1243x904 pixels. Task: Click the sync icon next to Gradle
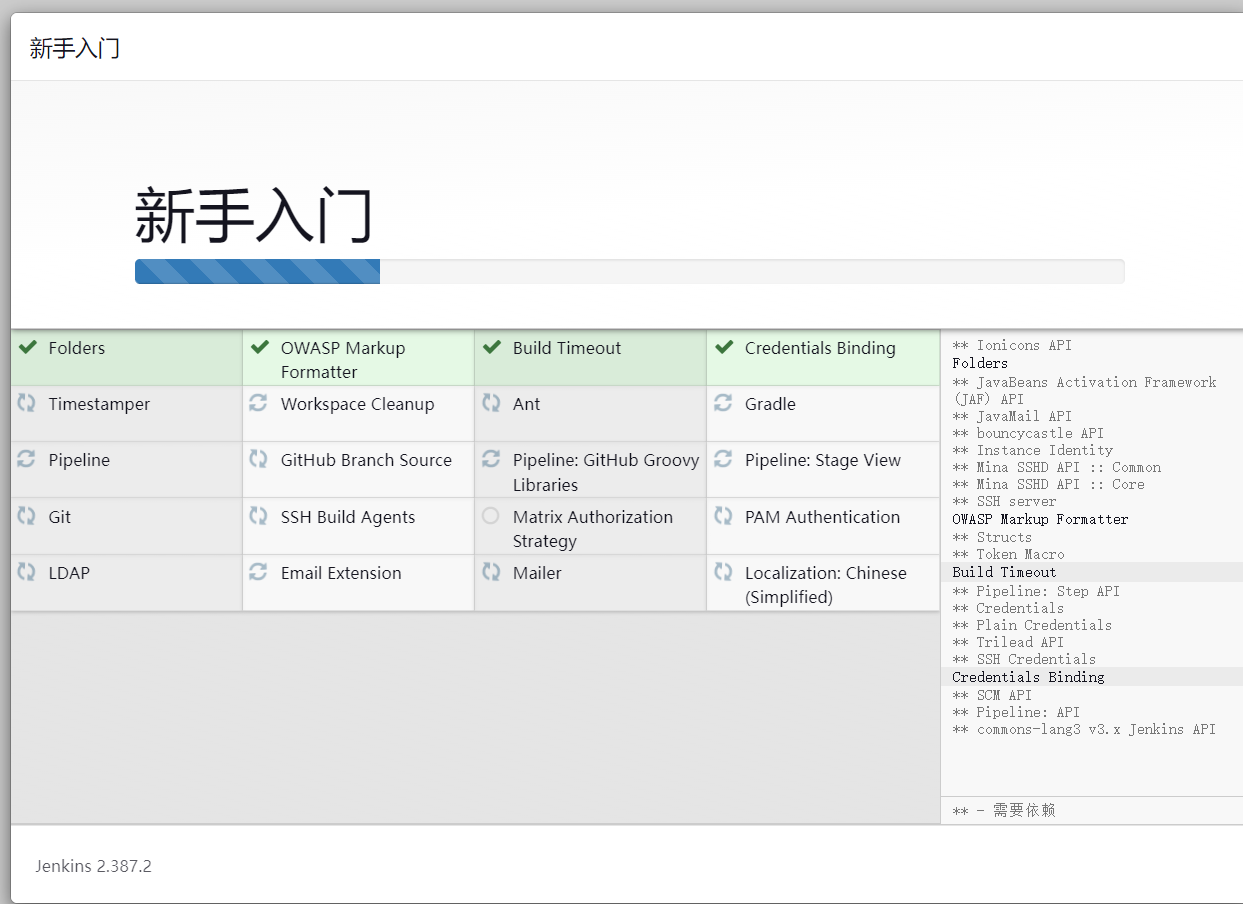723,404
